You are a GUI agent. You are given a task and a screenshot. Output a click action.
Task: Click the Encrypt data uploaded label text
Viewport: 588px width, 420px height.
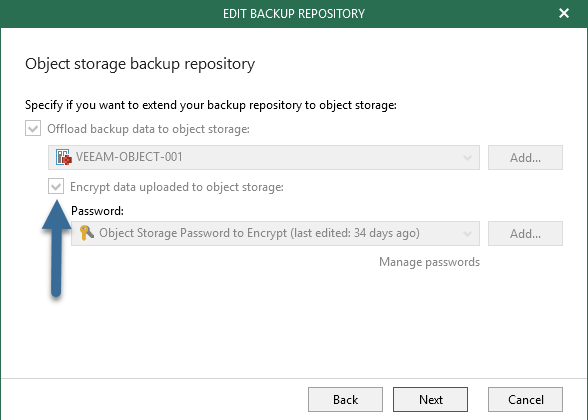pos(177,187)
